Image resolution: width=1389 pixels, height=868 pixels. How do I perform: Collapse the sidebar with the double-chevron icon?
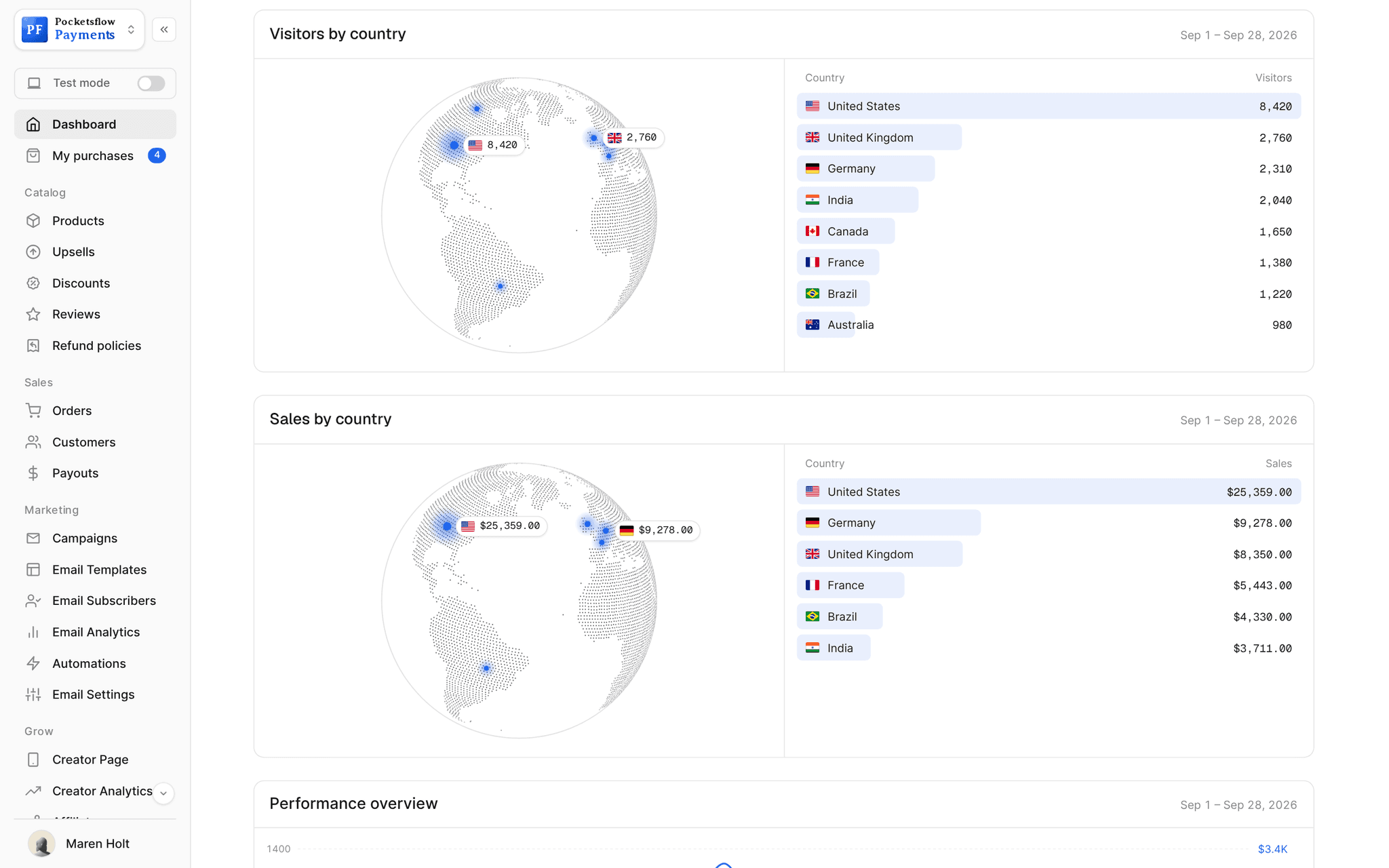tap(164, 30)
